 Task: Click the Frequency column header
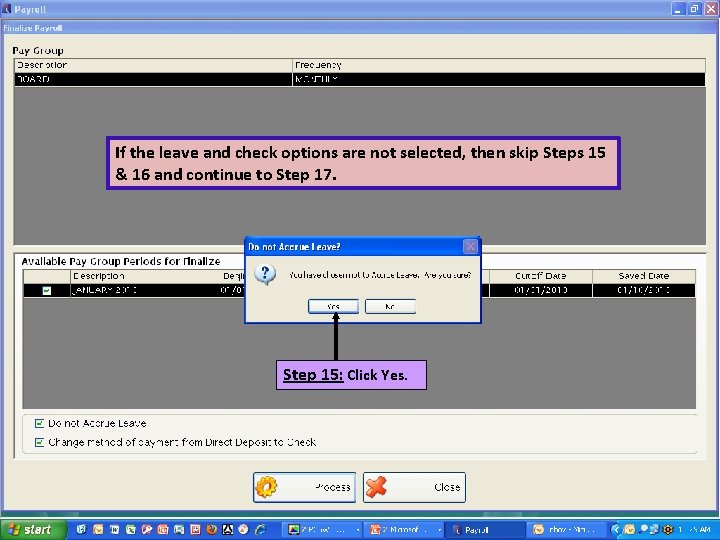[x=499, y=65]
